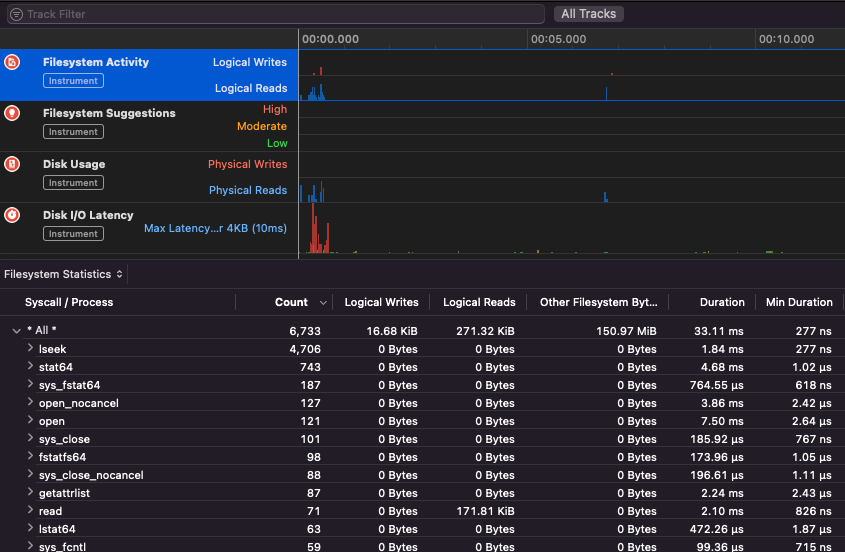This screenshot has width=845, height=552.
Task: Expand the lseek syscall row
Action: click(30, 349)
